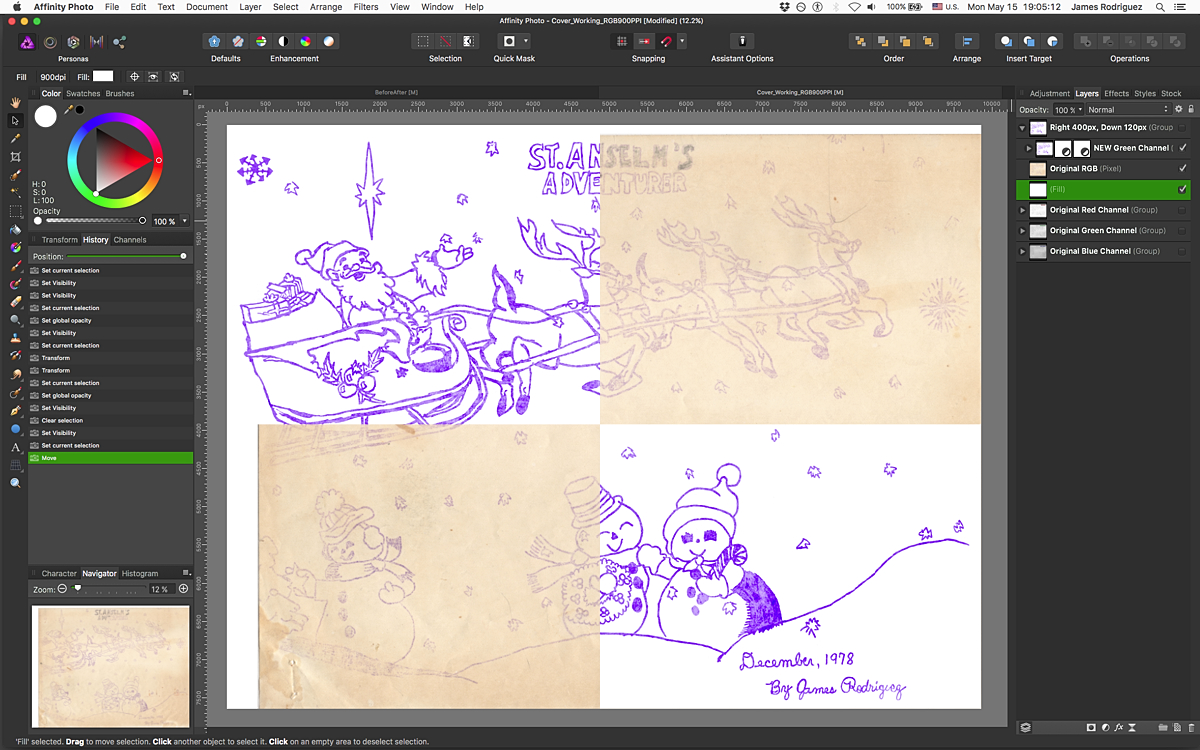Click the Move to Back order icon
The image size is (1200, 750).
[x=859, y=41]
